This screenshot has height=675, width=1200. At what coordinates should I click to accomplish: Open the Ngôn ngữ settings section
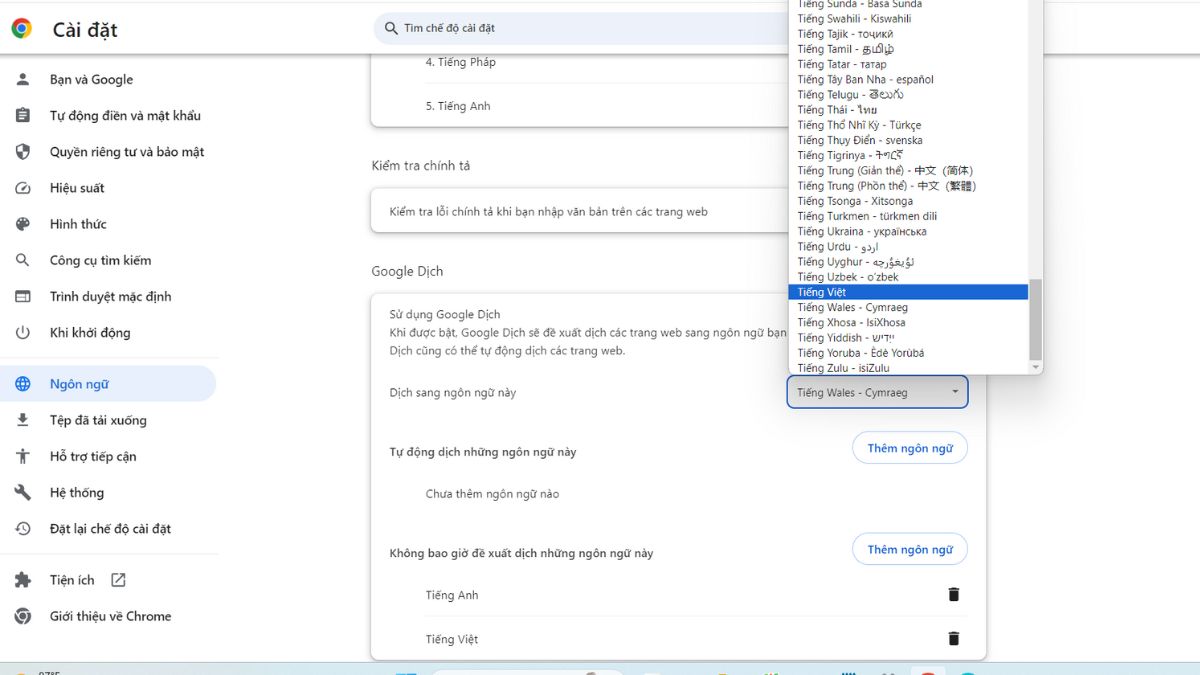[x=108, y=384]
